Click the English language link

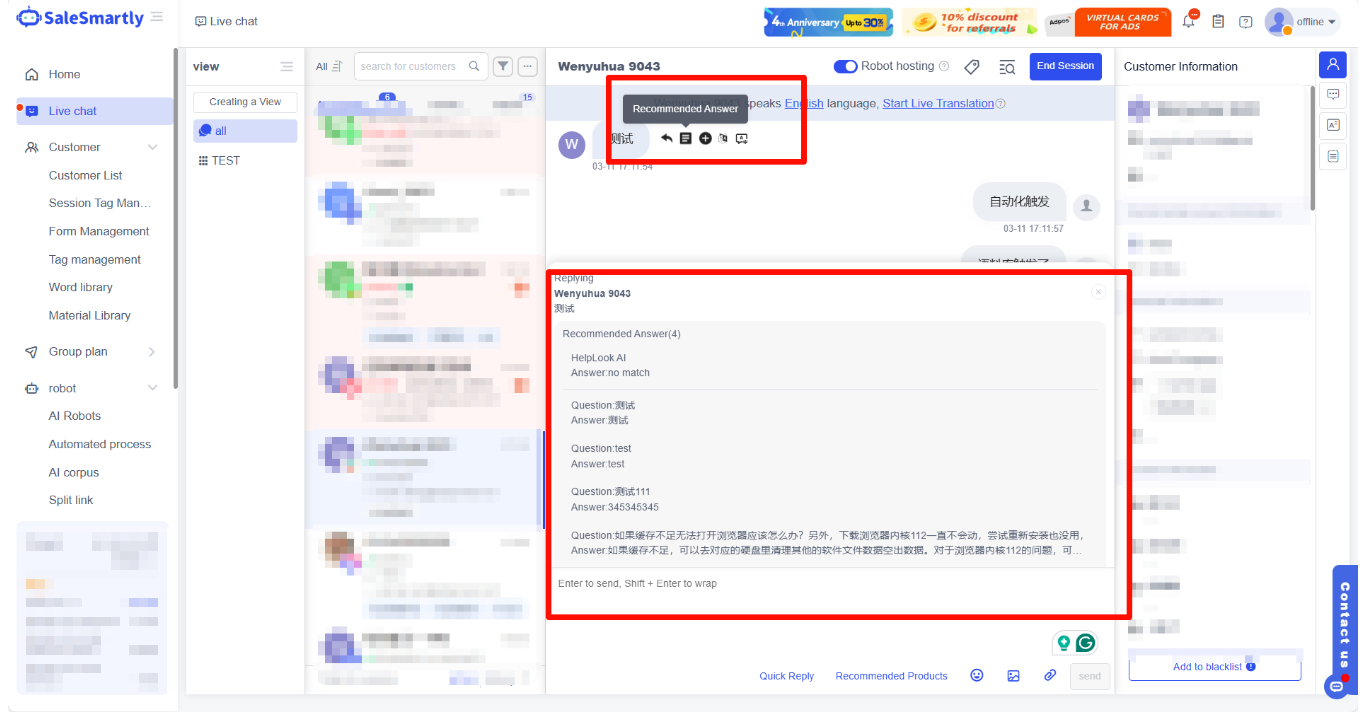804,103
